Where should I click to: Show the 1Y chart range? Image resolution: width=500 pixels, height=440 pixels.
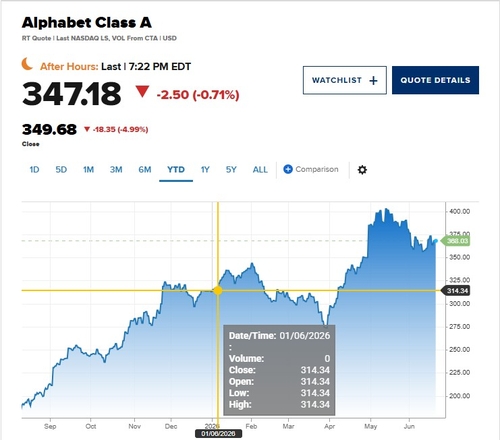205,170
